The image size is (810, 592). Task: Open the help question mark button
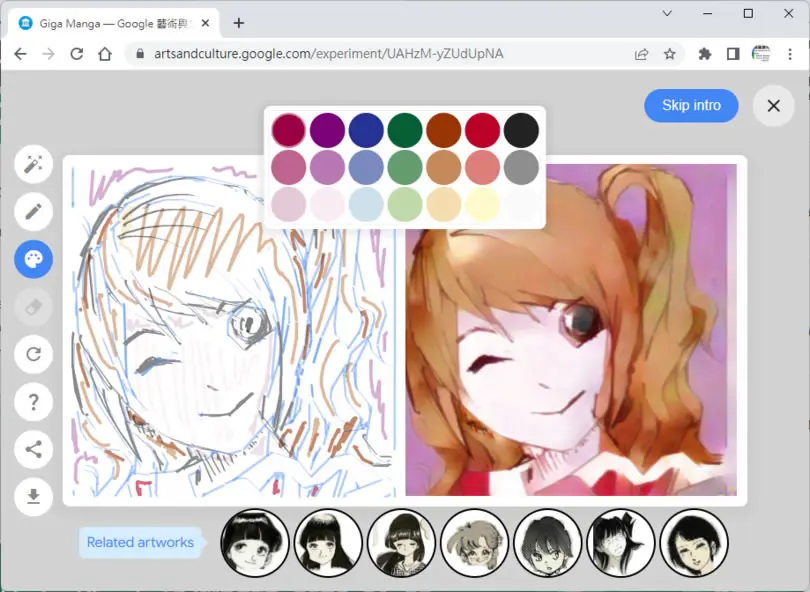click(34, 402)
